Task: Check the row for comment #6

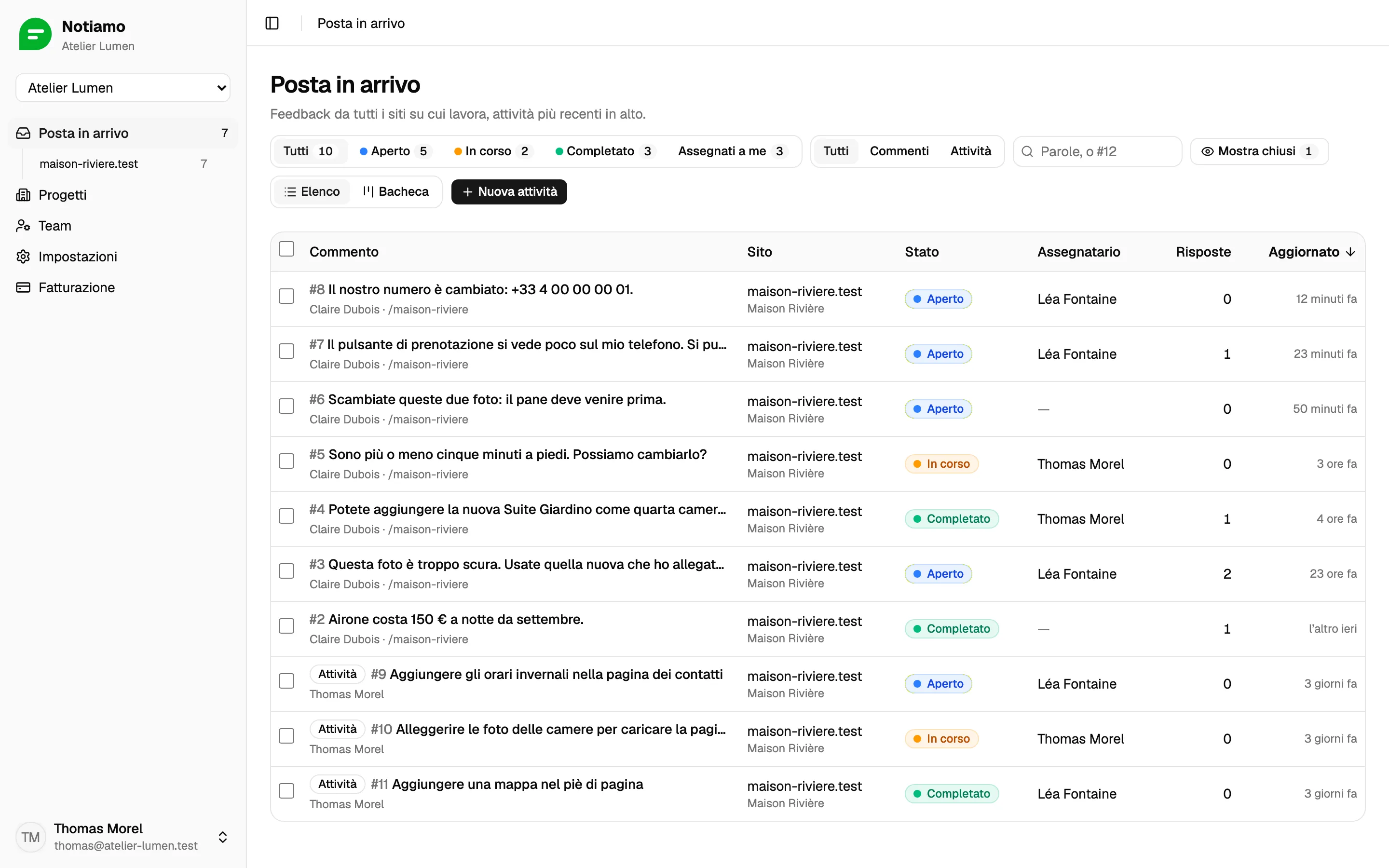Action: (x=286, y=407)
